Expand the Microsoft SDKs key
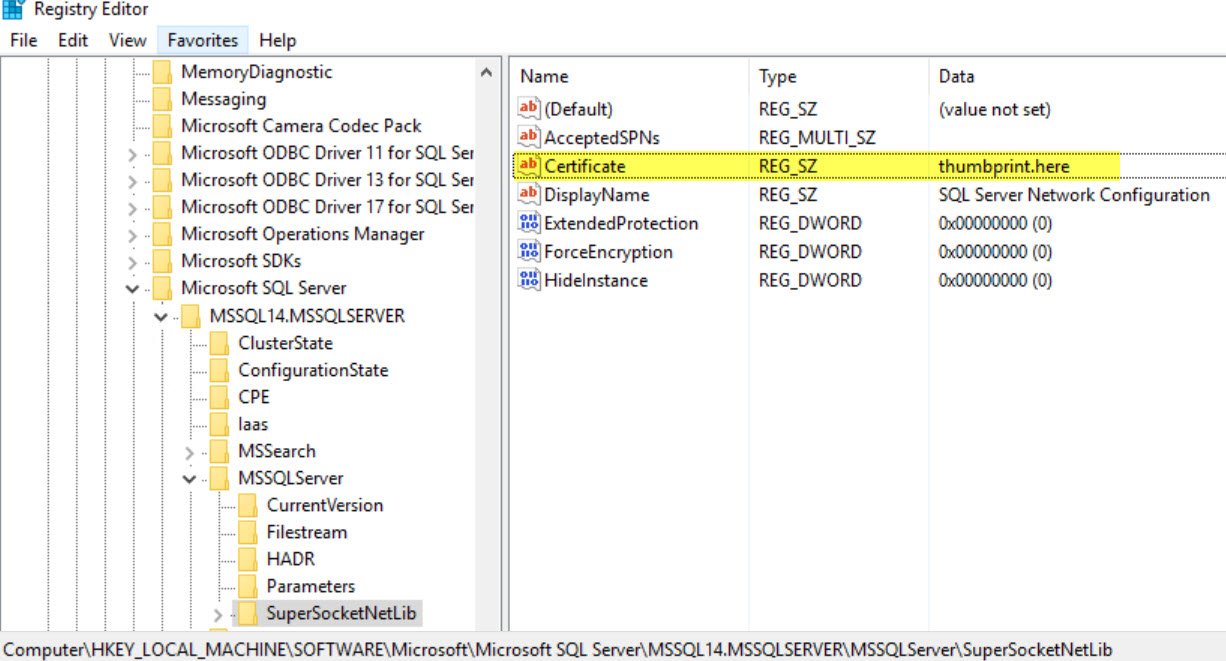The image size is (1226, 661). point(133,262)
